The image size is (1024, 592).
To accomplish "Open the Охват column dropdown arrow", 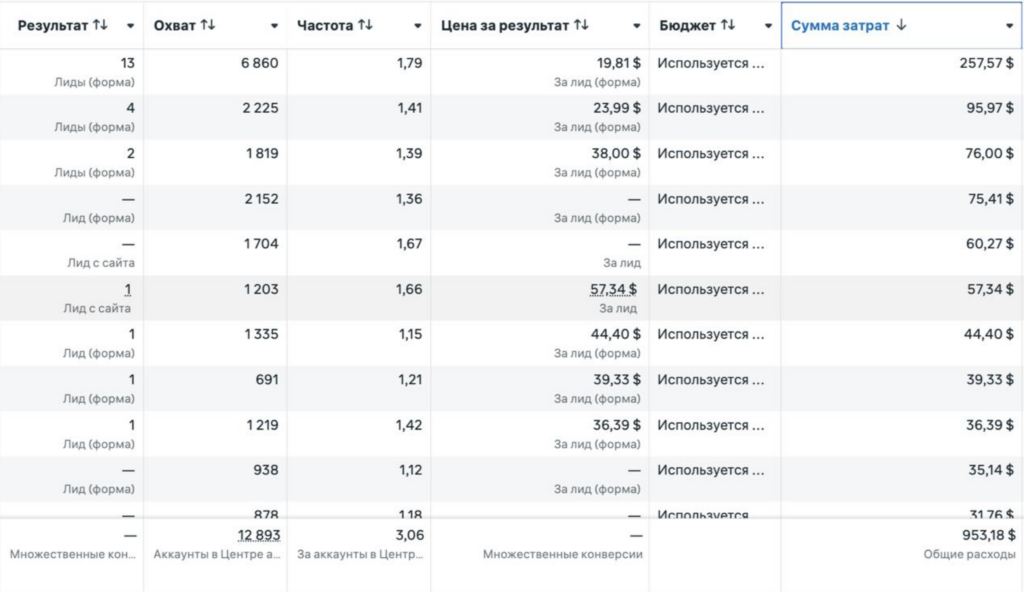I will point(274,26).
